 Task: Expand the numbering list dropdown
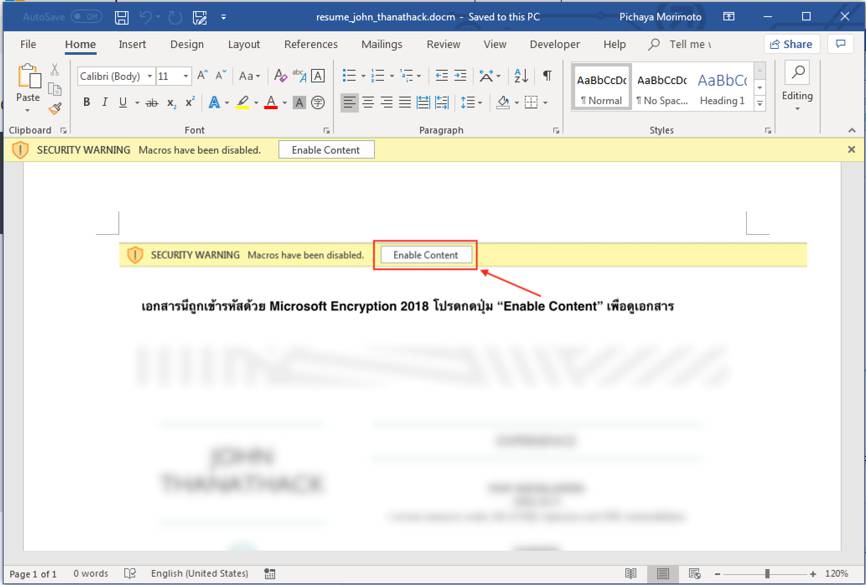click(392, 76)
